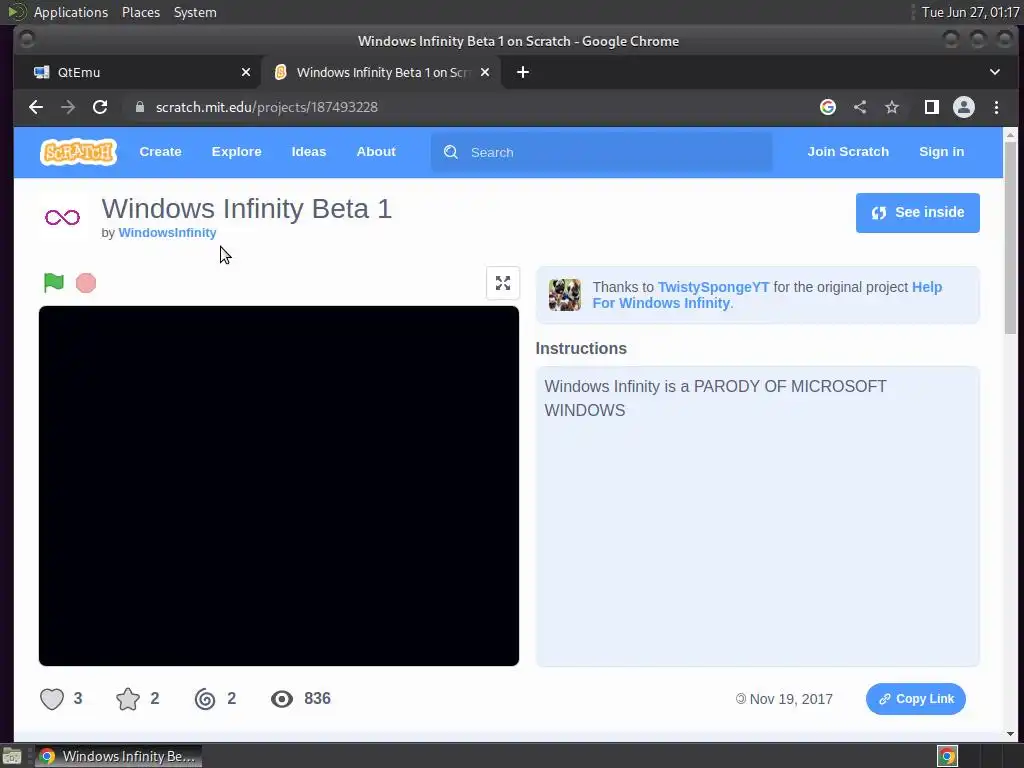Click the page vertical scrollbar thumb
The width and height of the screenshot is (1024, 768).
click(x=1010, y=238)
